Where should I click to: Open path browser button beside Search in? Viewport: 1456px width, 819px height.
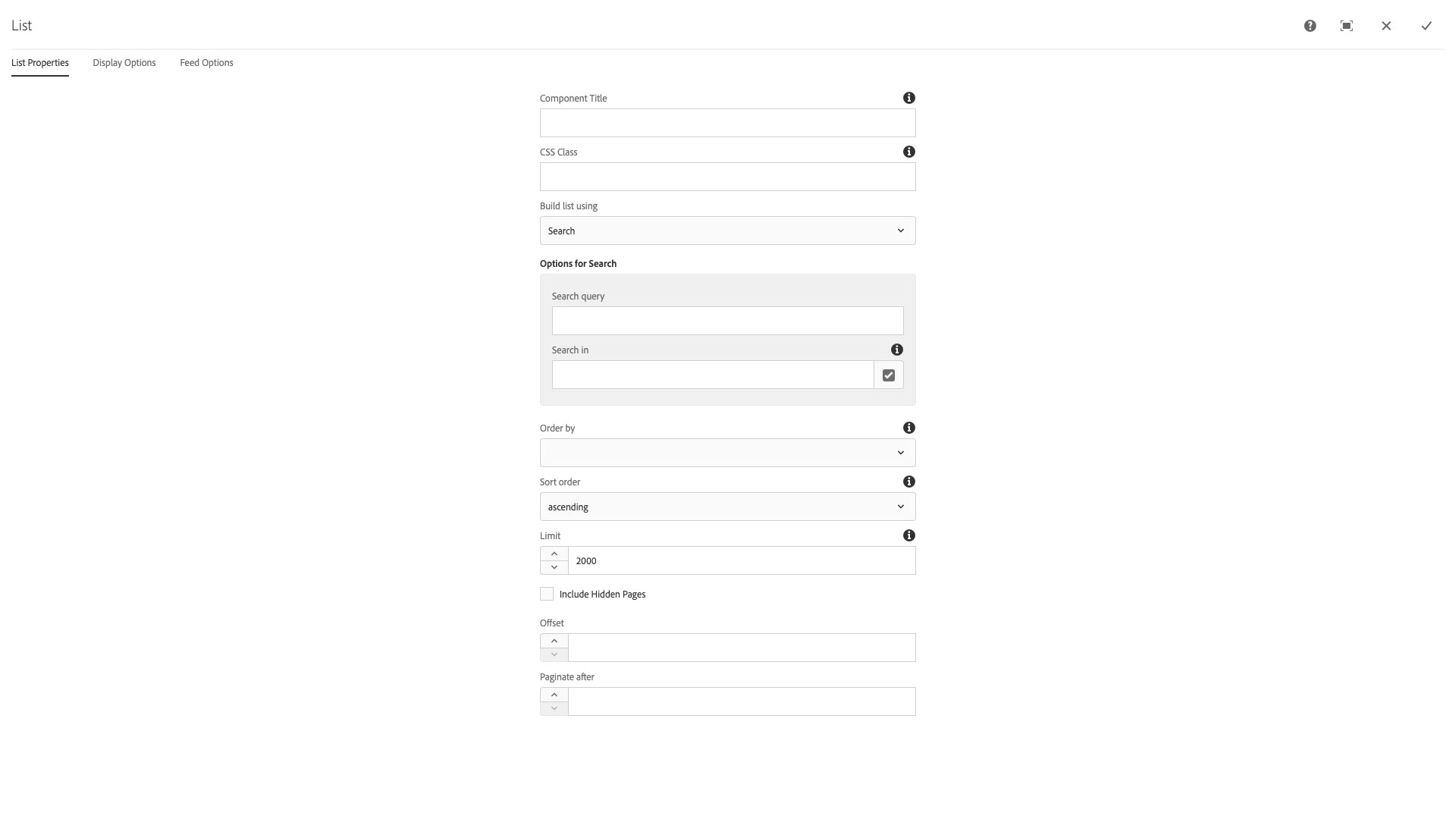(889, 375)
